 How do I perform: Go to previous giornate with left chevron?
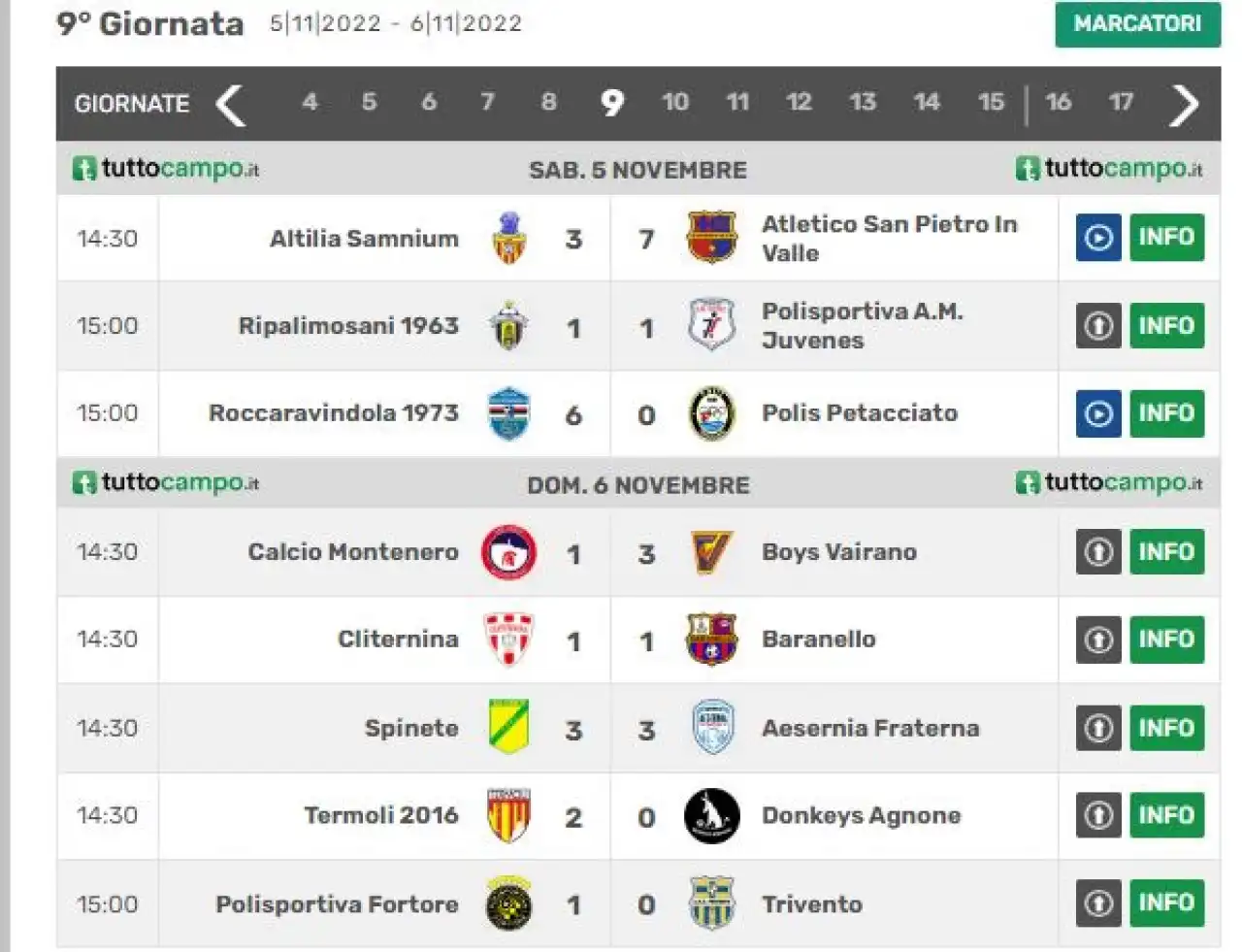tap(230, 104)
